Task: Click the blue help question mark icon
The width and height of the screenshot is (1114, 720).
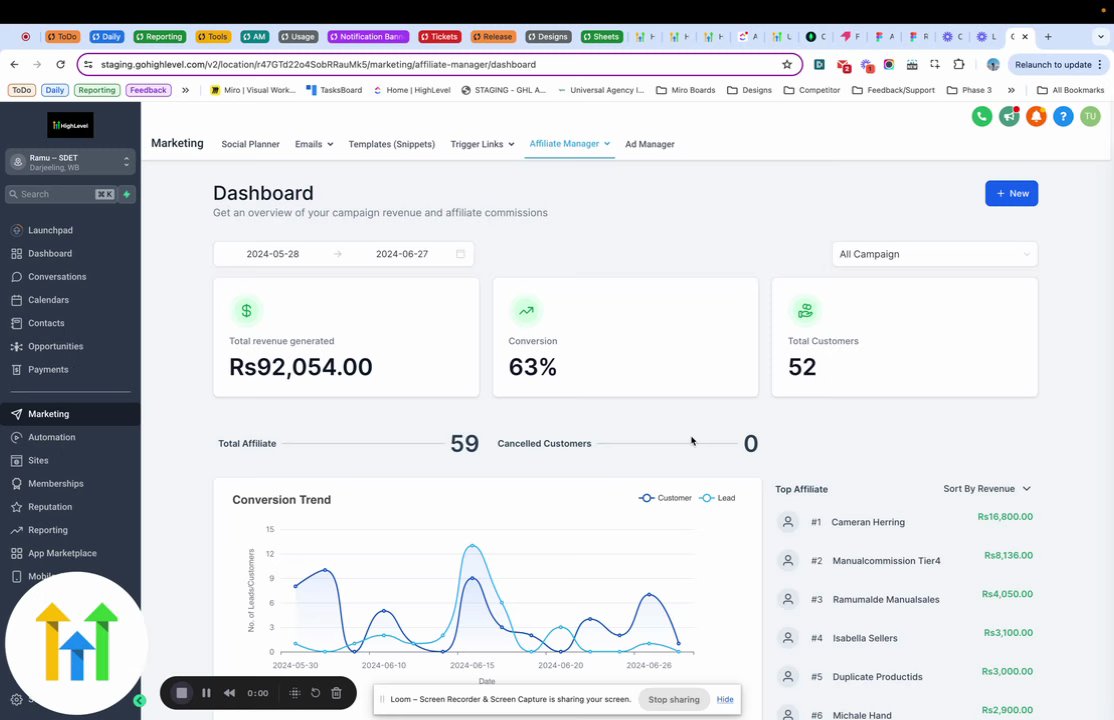Action: tap(1063, 117)
